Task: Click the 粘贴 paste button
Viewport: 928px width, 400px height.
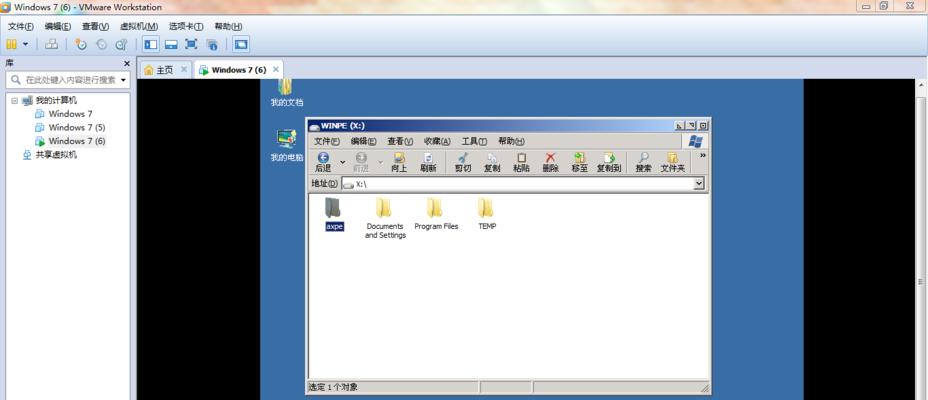Action: 521,162
